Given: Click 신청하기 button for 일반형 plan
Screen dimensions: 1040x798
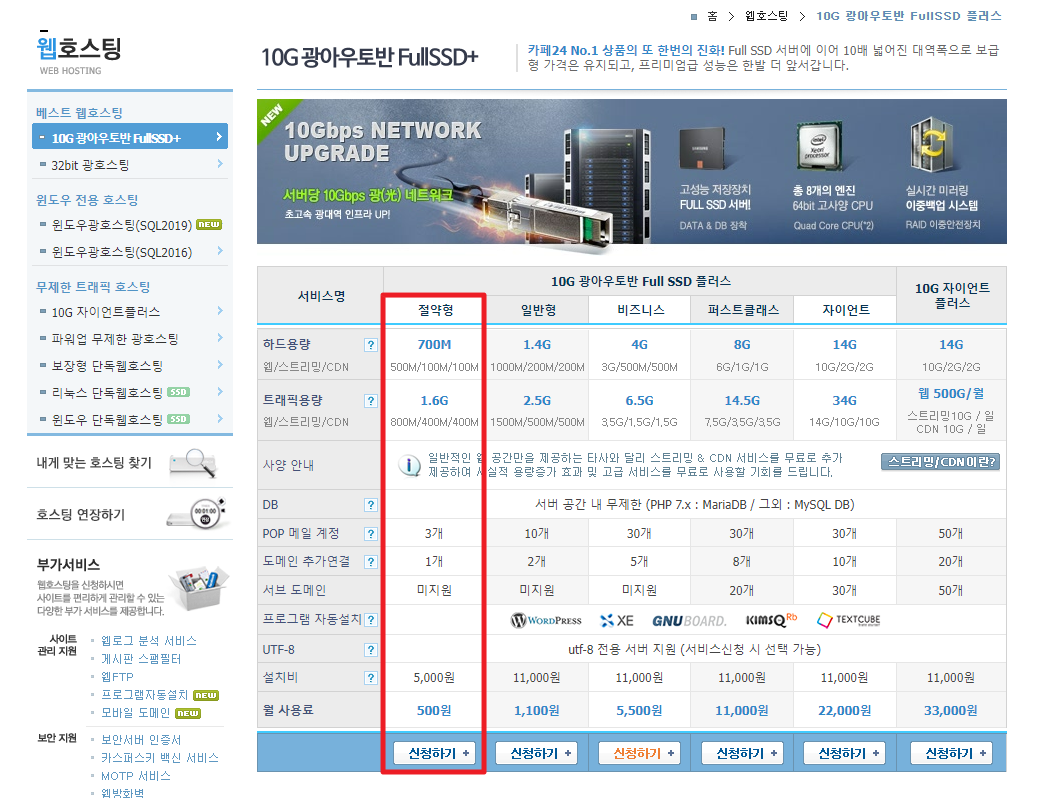Looking at the screenshot, I should (x=537, y=753).
